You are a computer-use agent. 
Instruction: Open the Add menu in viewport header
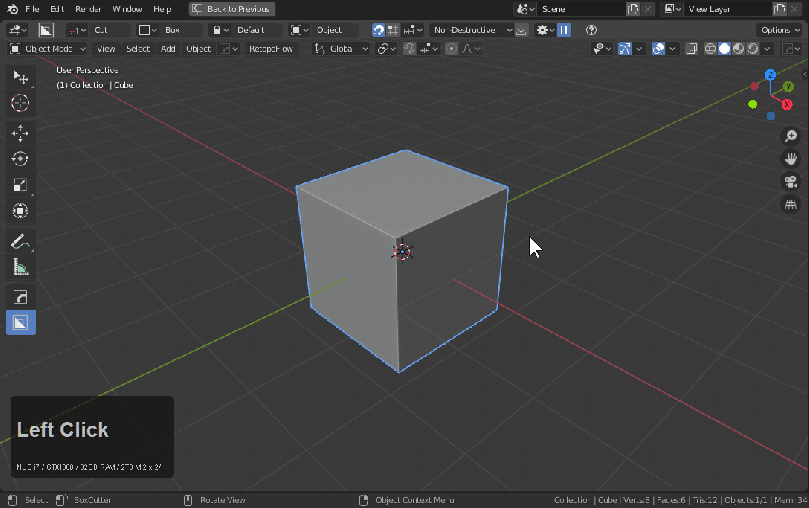pyautogui.click(x=168, y=48)
